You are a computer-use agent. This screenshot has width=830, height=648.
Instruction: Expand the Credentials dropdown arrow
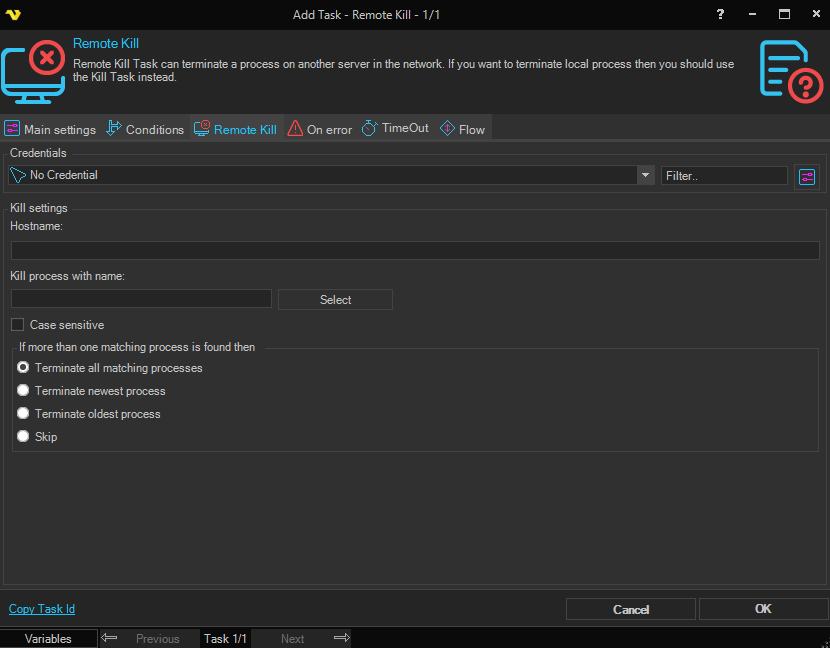(x=645, y=175)
